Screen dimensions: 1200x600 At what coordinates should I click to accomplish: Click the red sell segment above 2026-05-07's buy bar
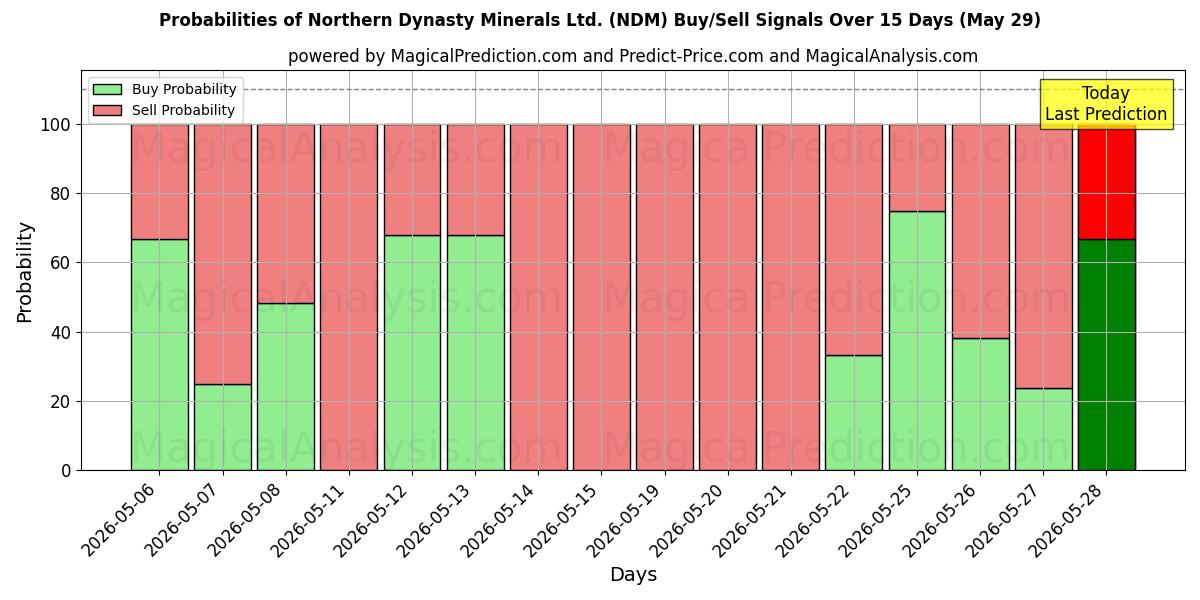click(222, 254)
